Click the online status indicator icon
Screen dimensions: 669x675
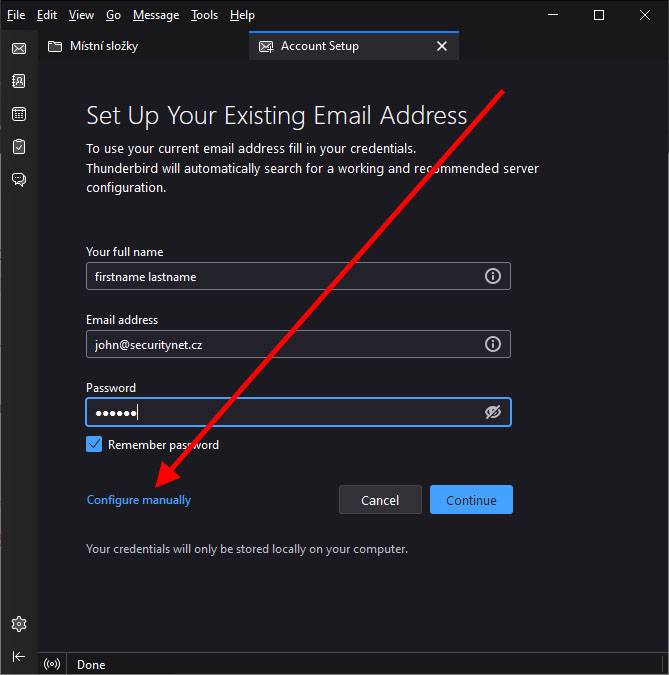click(52, 664)
